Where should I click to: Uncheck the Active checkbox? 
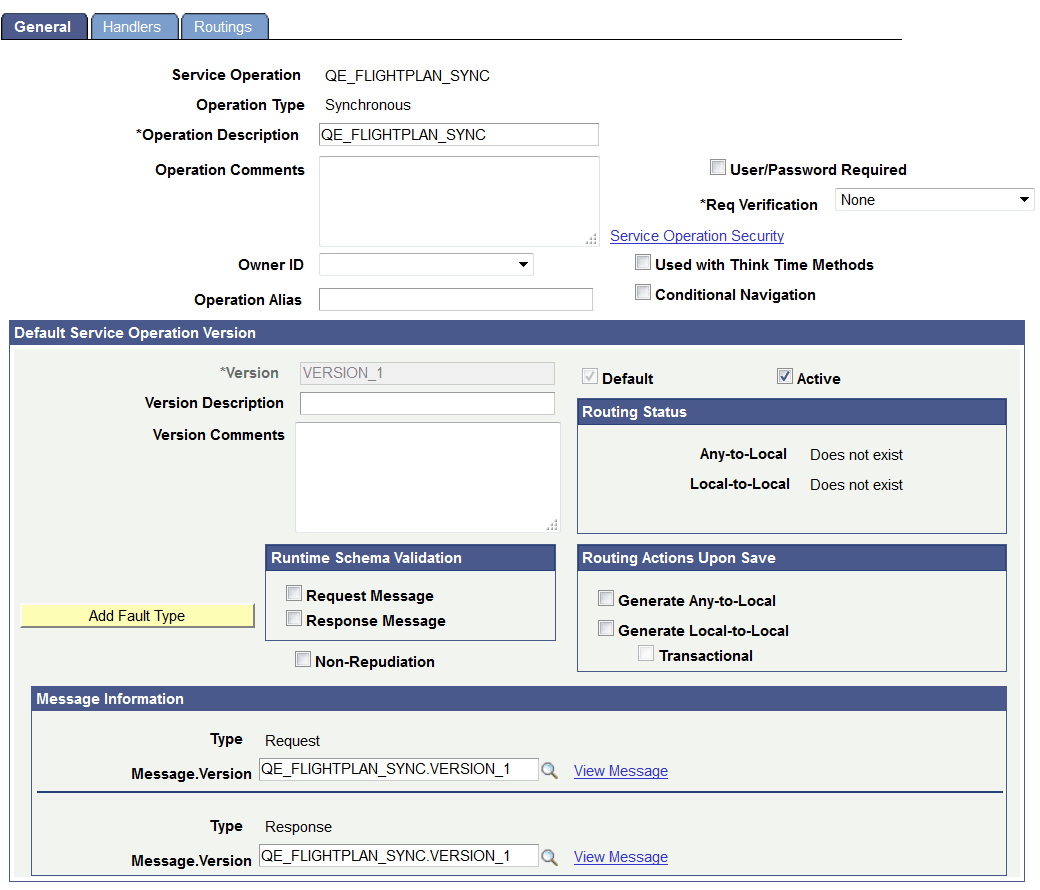(785, 376)
